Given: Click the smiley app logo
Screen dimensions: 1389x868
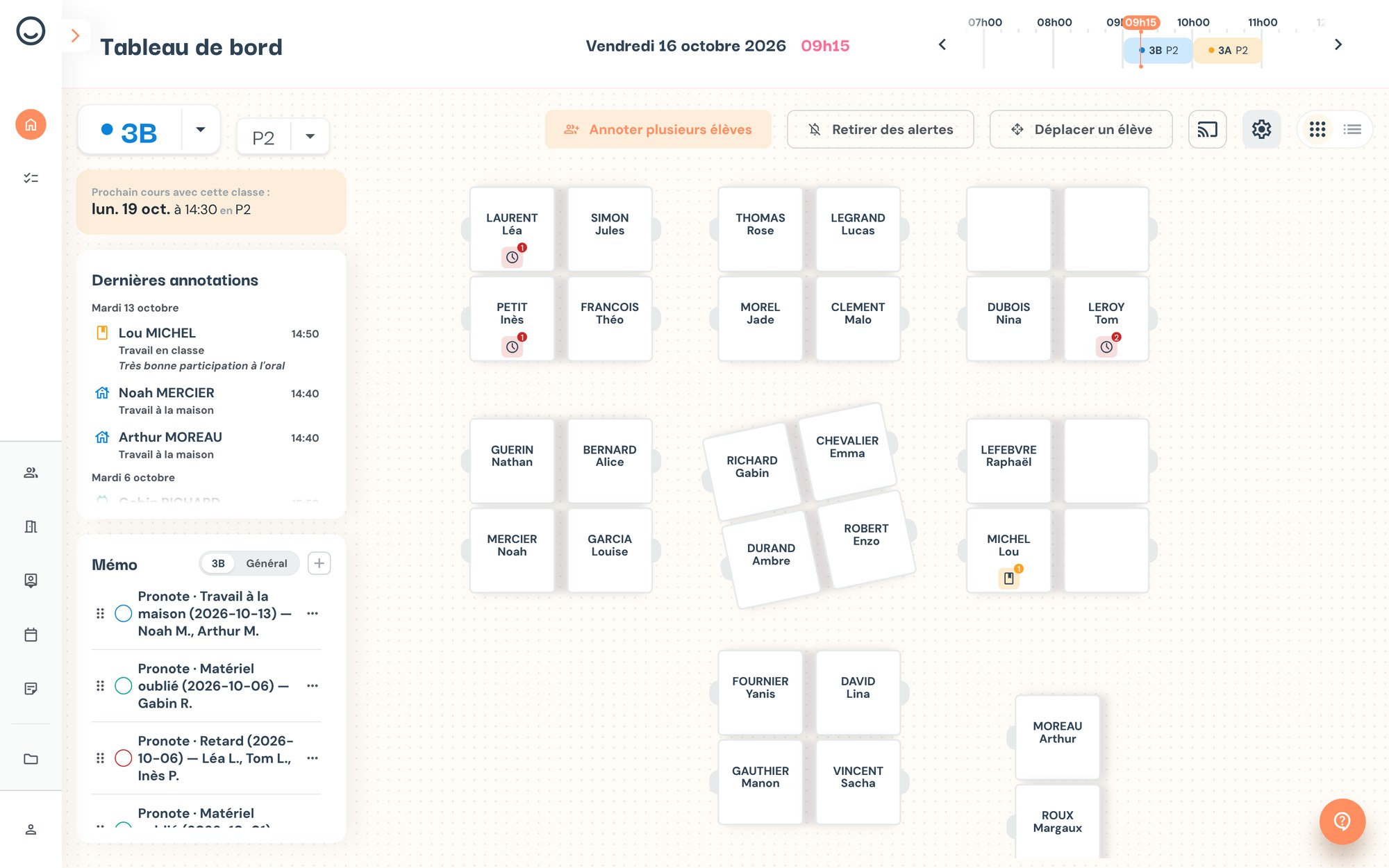Looking at the screenshot, I should click(31, 31).
